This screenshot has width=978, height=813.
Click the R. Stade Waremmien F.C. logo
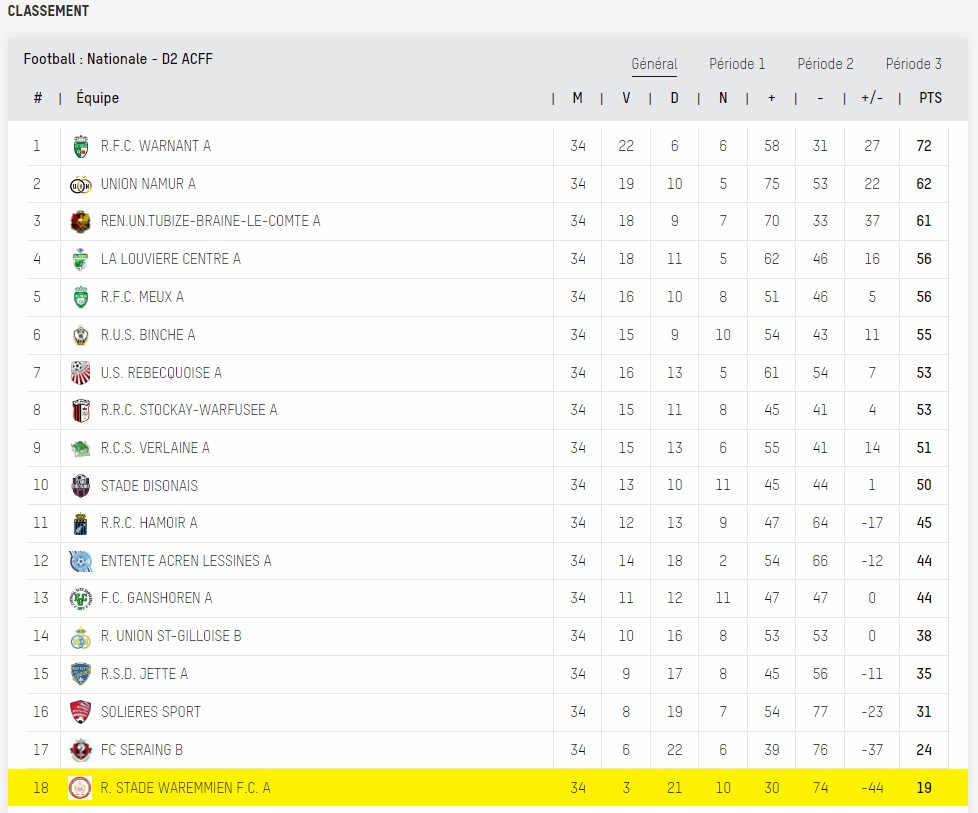[x=80, y=788]
